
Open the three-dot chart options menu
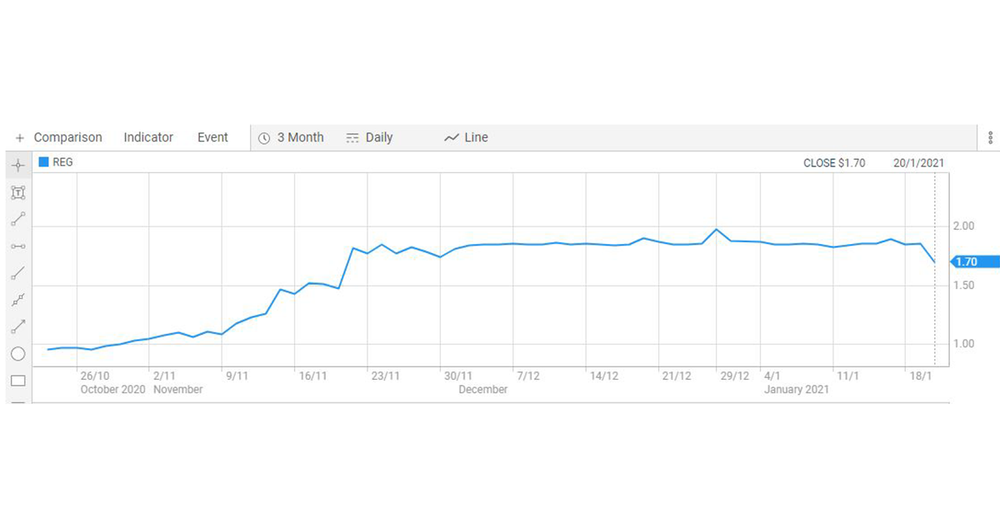[990, 137]
